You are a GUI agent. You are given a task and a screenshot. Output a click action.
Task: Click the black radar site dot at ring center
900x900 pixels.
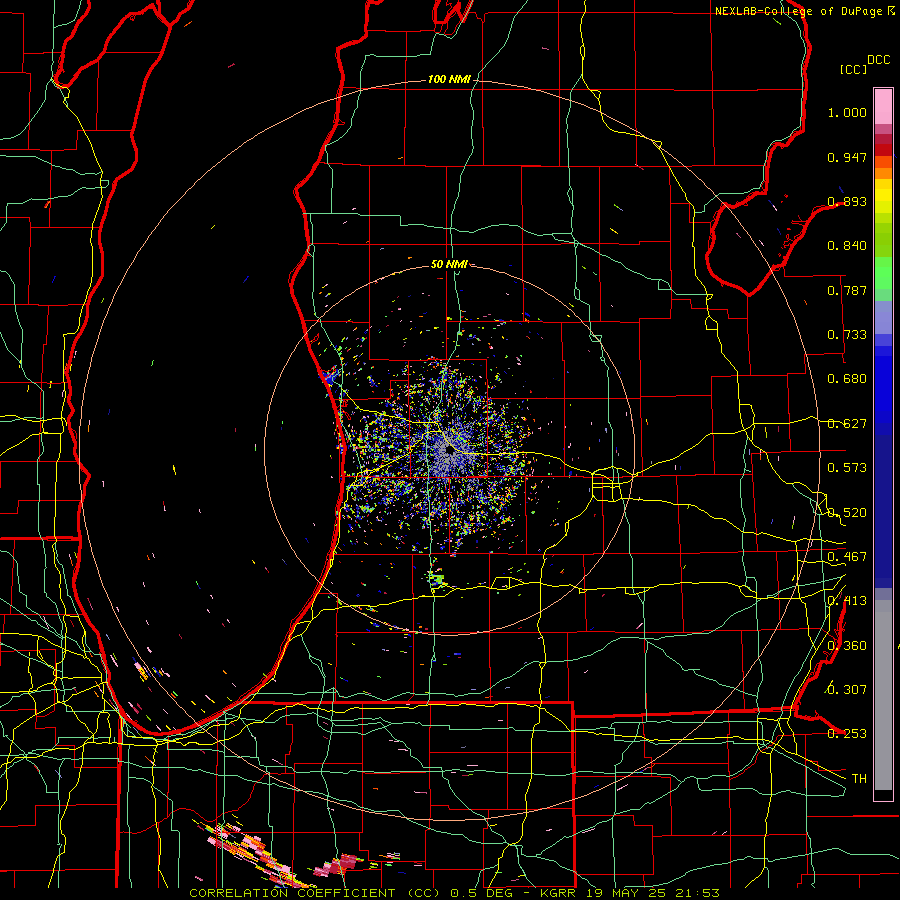(x=449, y=451)
